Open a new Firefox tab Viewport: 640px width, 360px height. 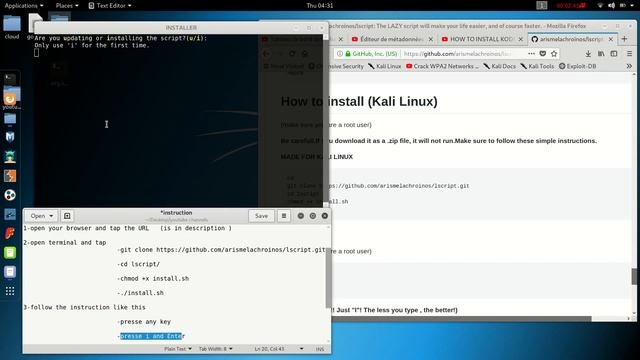(624, 39)
